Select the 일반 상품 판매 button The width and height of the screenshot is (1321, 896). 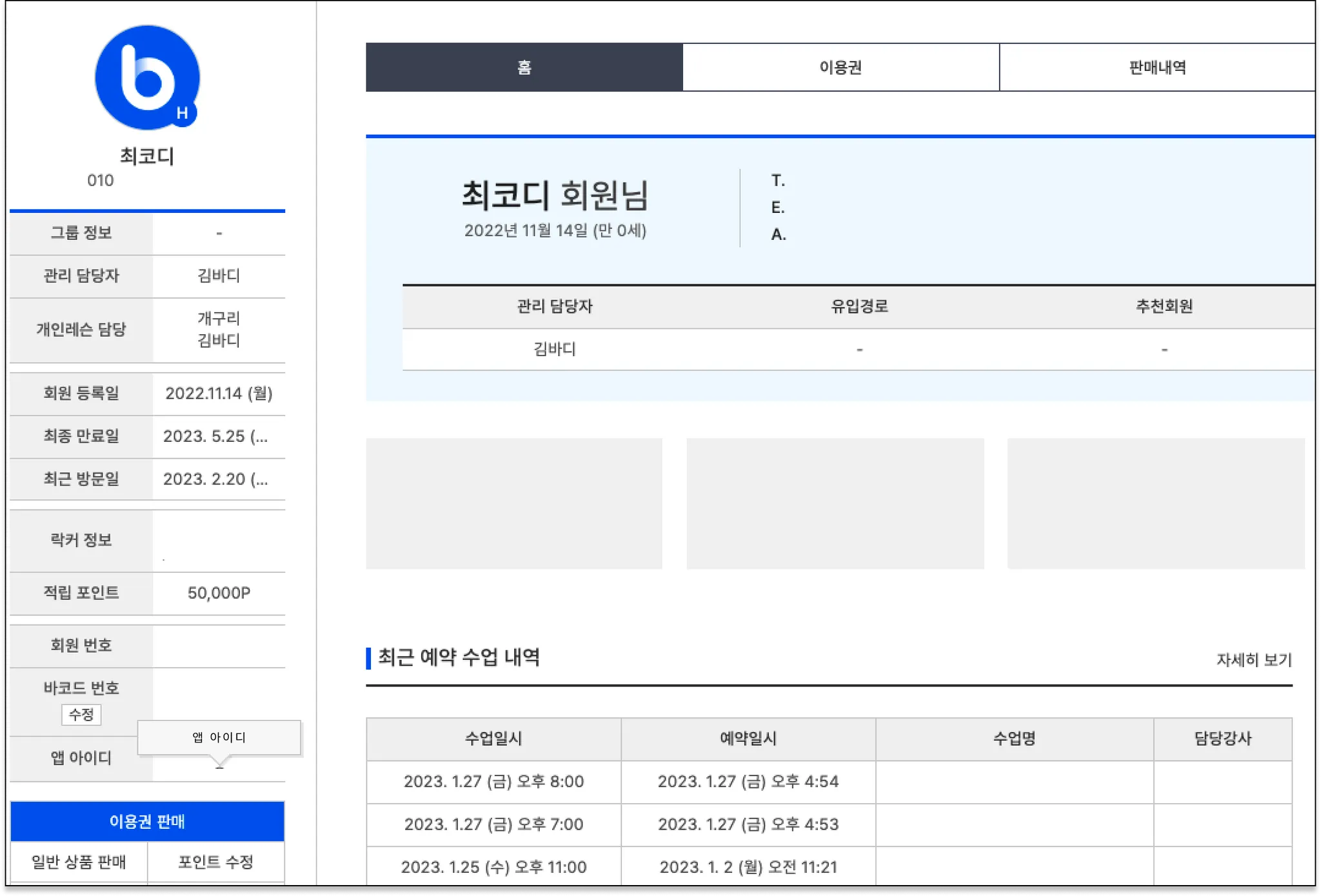pos(79,862)
